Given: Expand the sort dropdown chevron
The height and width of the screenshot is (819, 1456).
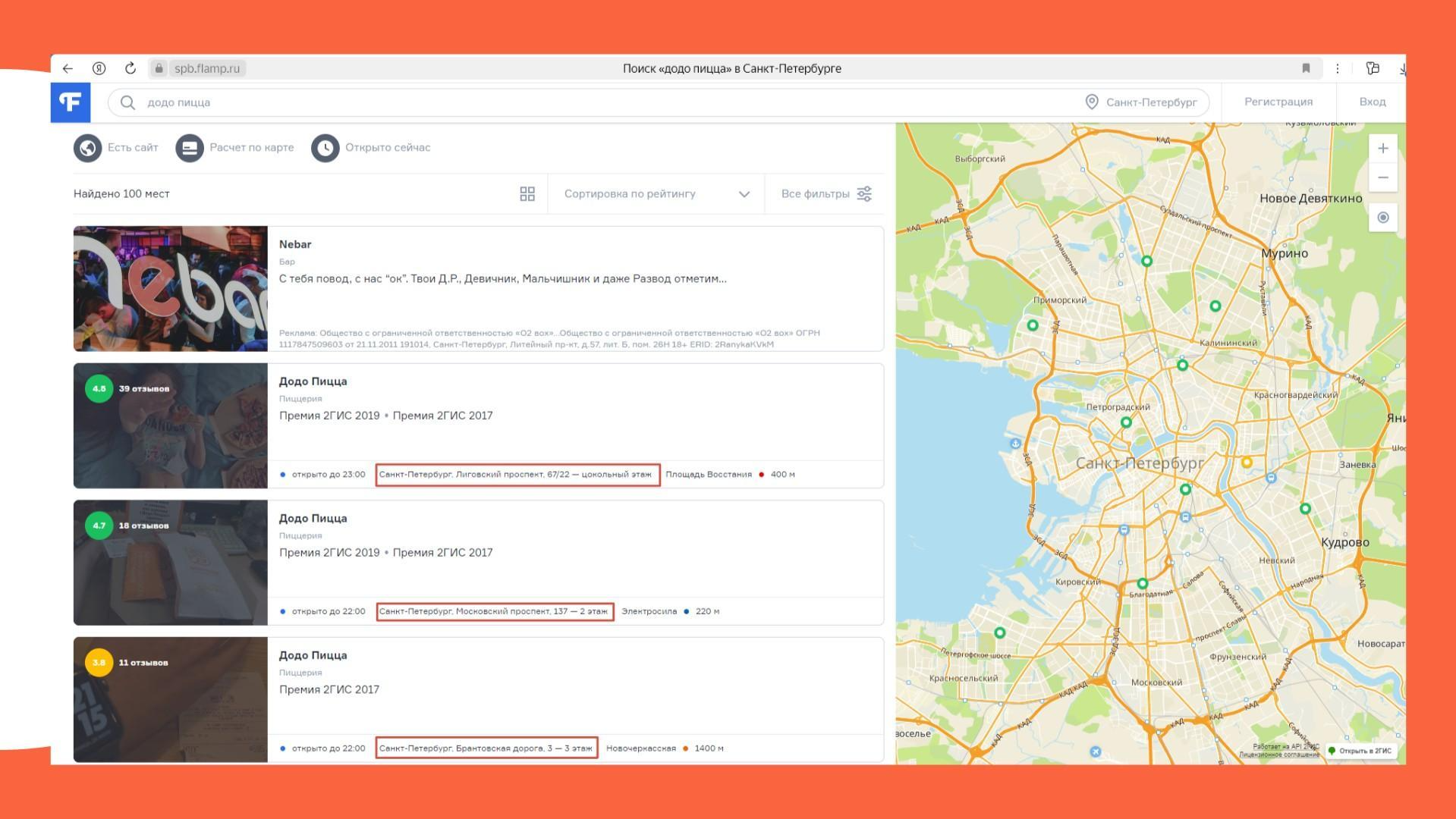Looking at the screenshot, I should click(x=744, y=194).
